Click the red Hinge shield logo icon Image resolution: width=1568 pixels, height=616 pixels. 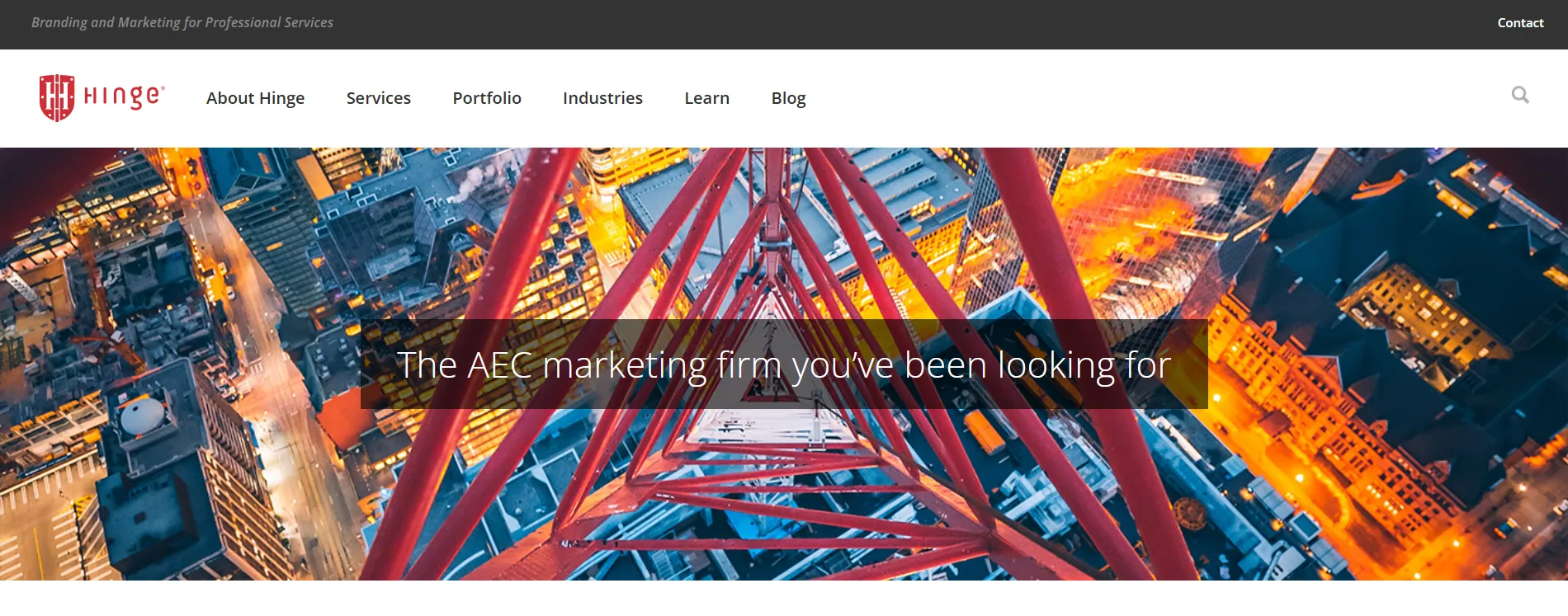tap(56, 97)
